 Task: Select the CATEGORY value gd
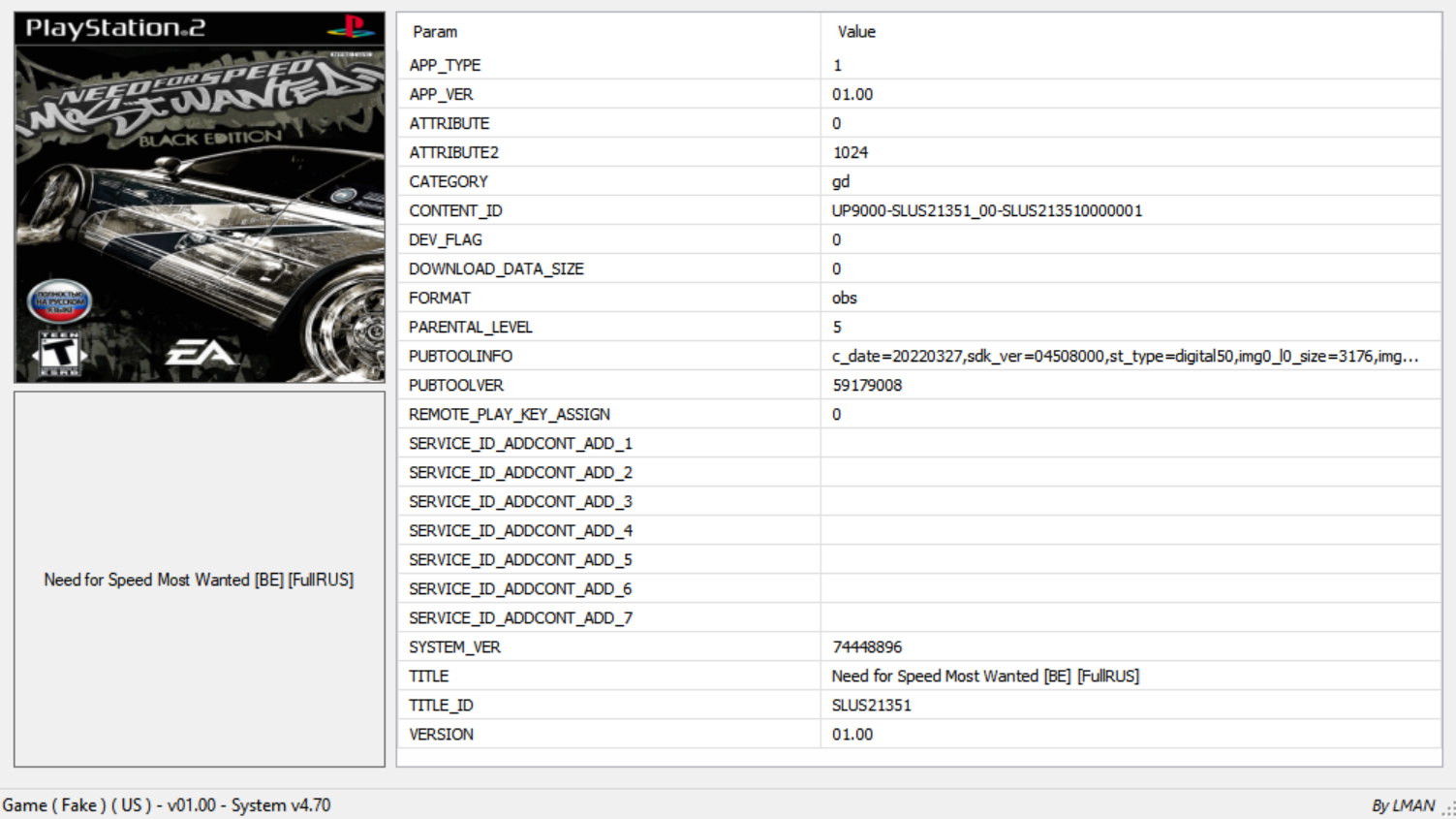click(x=841, y=181)
